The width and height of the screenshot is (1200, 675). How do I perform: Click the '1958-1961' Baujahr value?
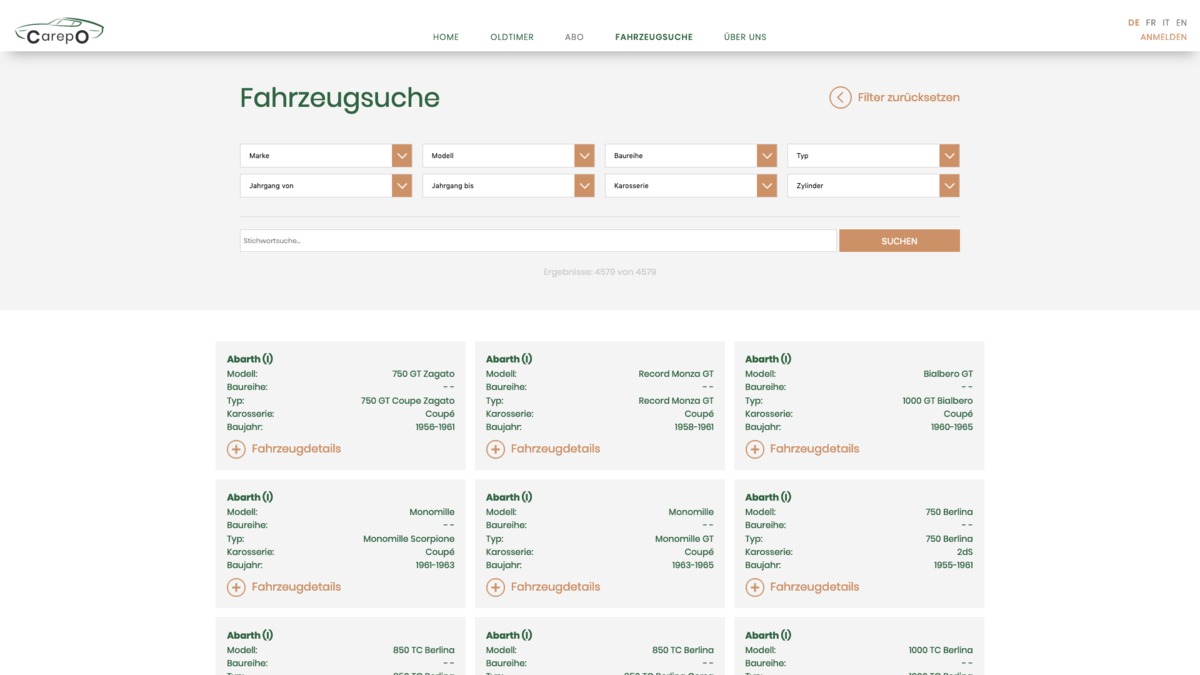pos(694,427)
